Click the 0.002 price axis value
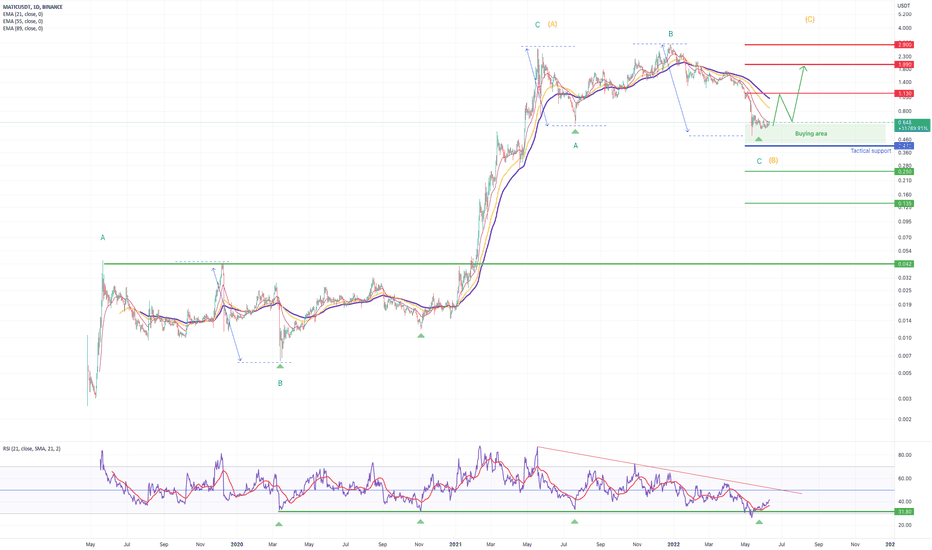The height and width of the screenshot is (550, 932). 905,420
